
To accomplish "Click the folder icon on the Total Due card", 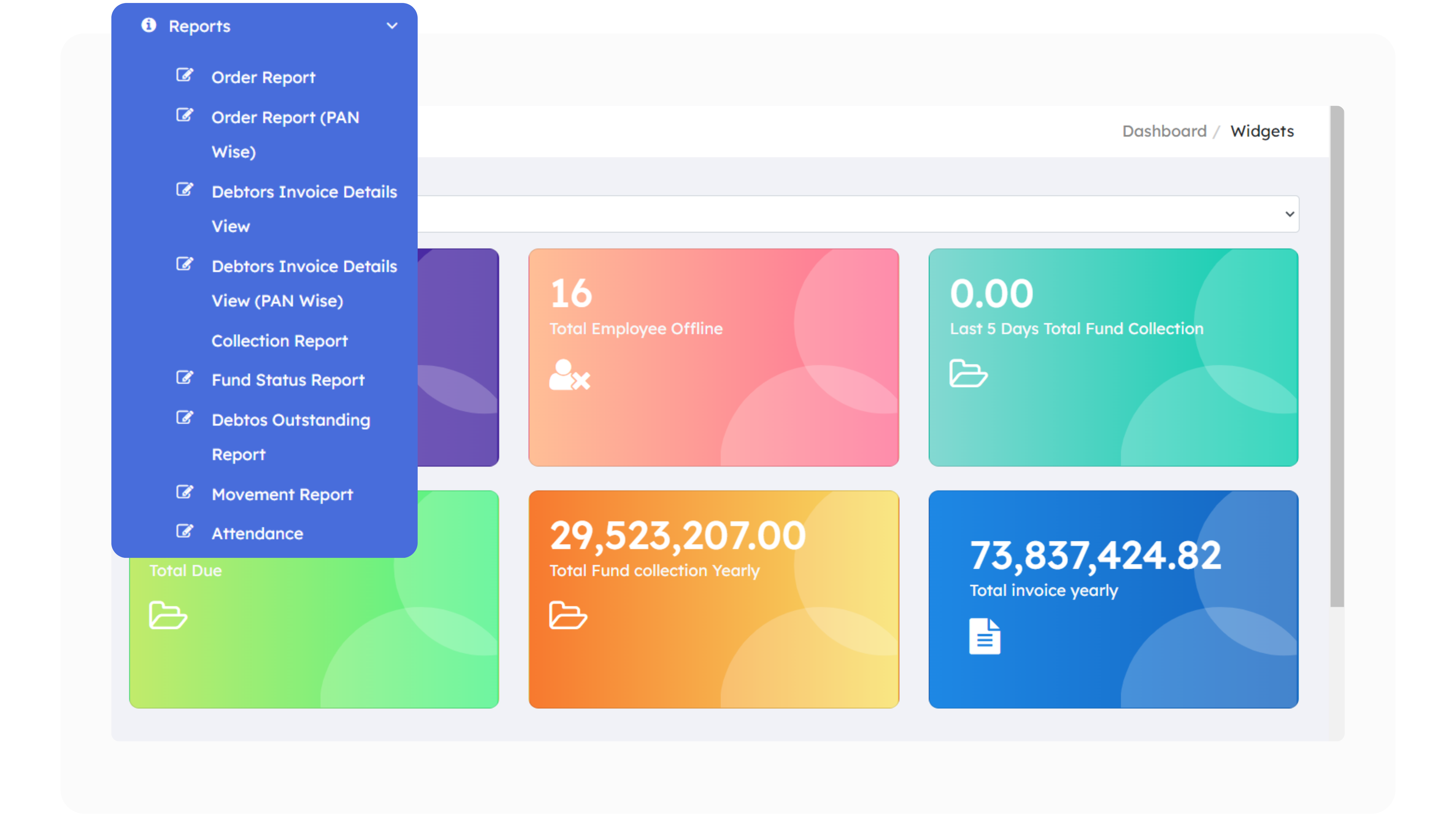I will point(168,615).
